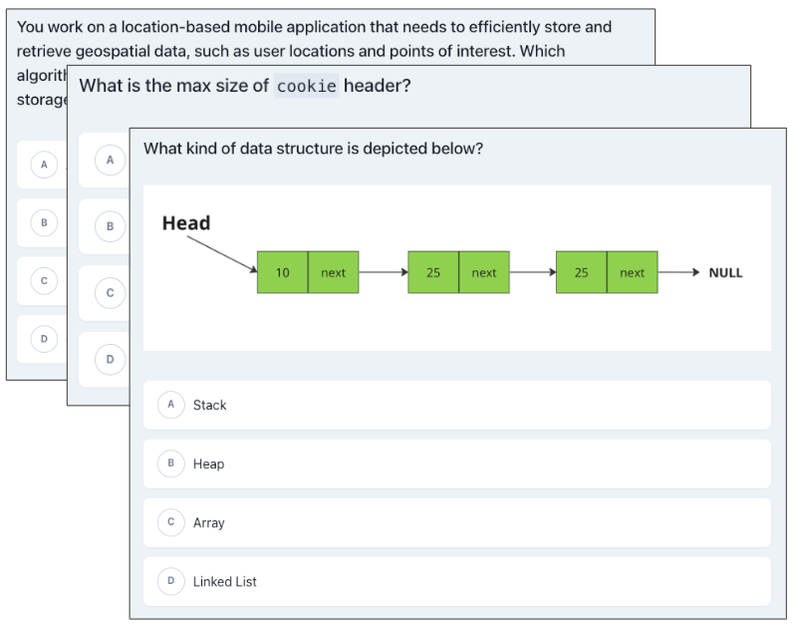Click the node cell containing value 10
This screenshot has width=800, height=628.
point(283,272)
